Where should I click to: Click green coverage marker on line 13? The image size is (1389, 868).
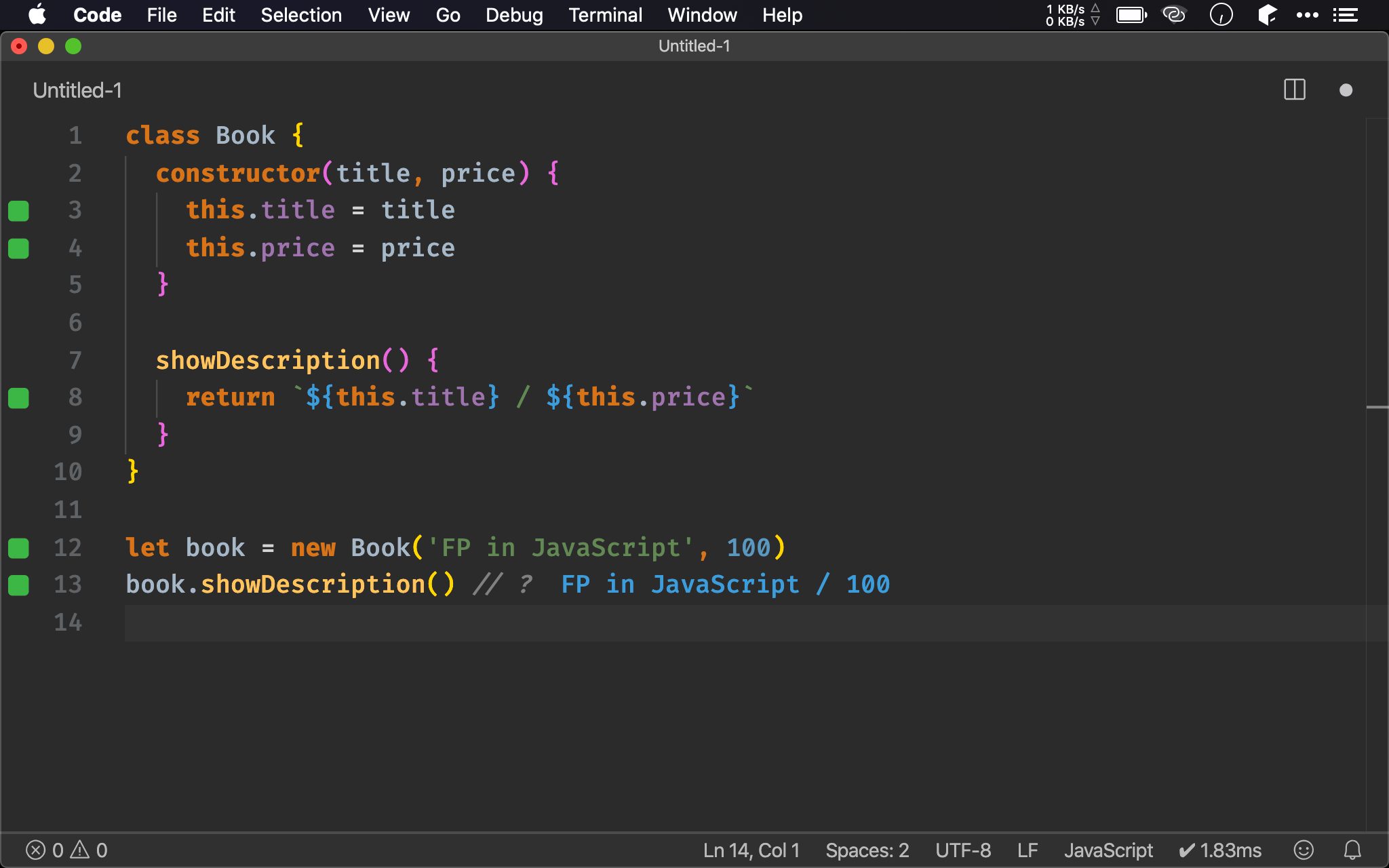pyautogui.click(x=18, y=585)
